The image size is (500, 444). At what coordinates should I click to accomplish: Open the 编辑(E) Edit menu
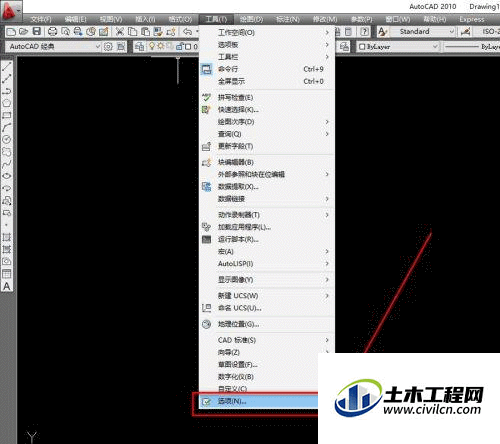[76, 19]
